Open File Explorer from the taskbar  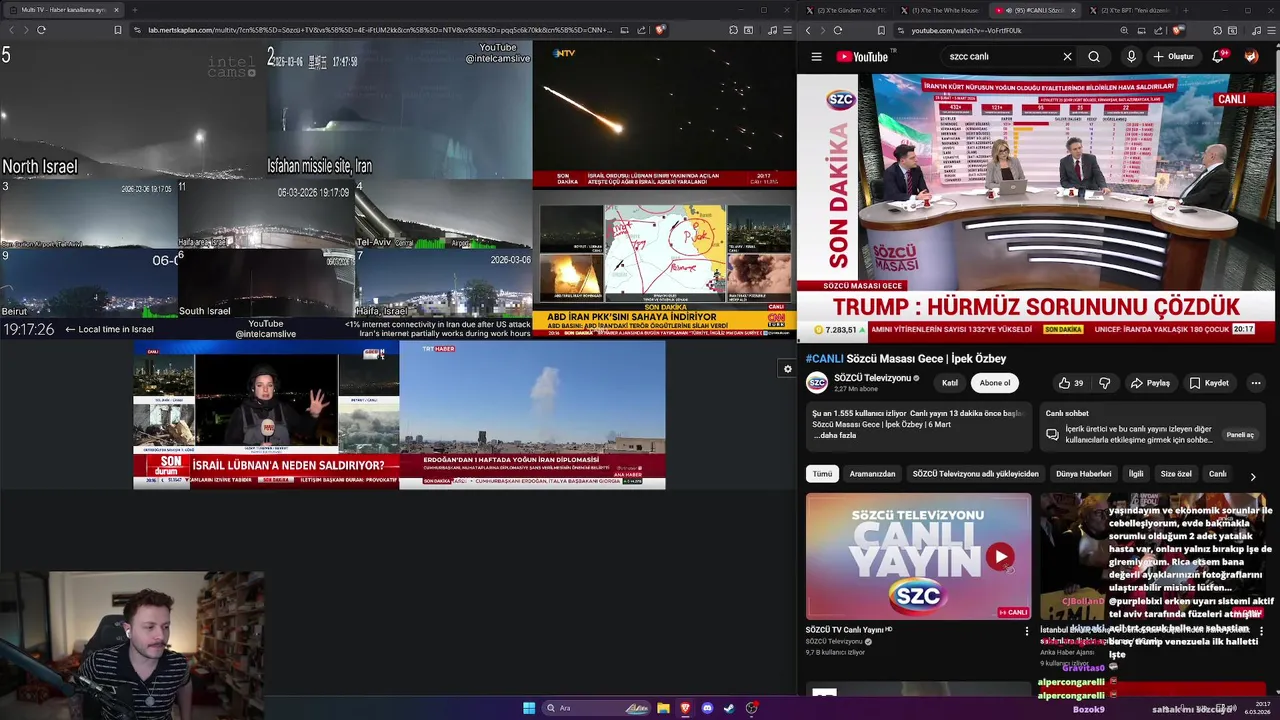click(663, 708)
